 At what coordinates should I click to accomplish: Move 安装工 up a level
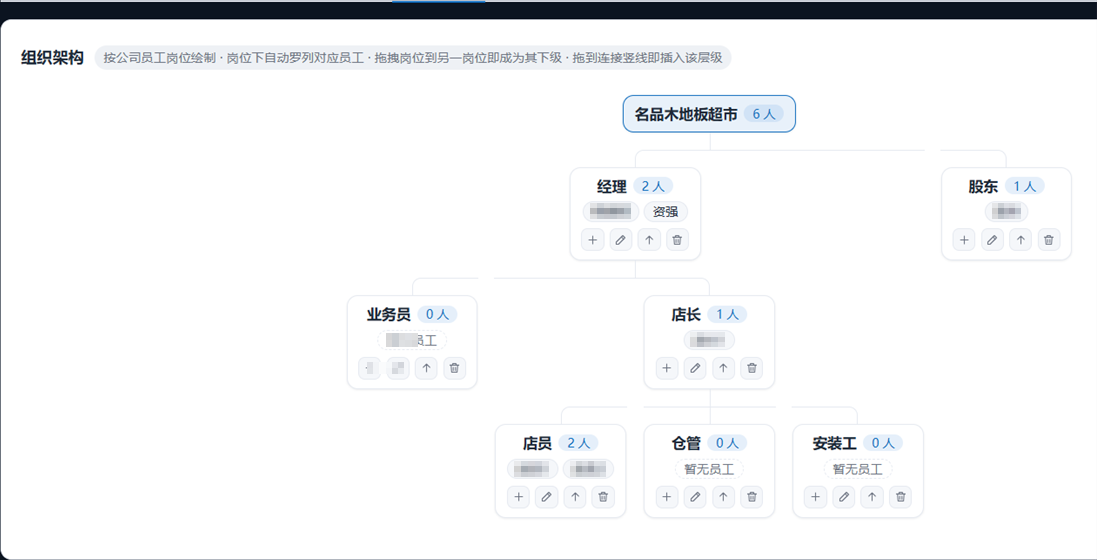pos(872,497)
